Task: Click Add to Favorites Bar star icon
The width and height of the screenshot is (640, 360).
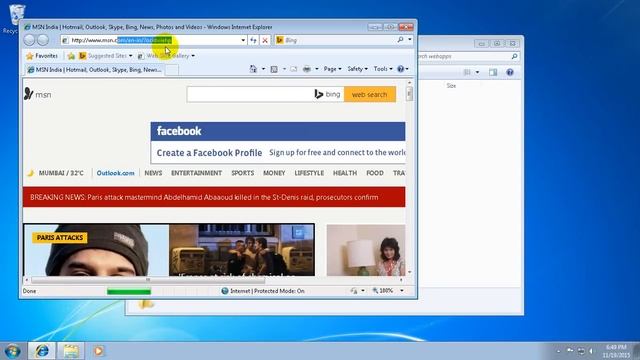Action: click(71, 56)
